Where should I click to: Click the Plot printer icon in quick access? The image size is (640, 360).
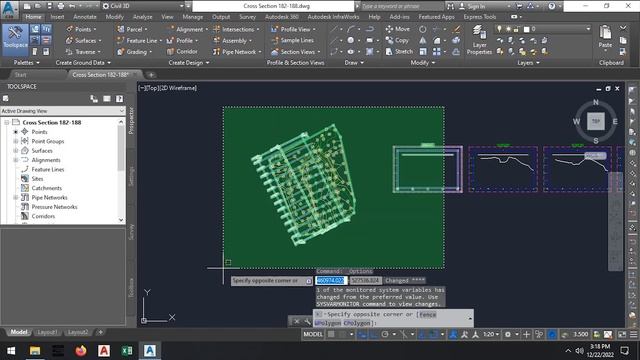(x=60, y=6)
